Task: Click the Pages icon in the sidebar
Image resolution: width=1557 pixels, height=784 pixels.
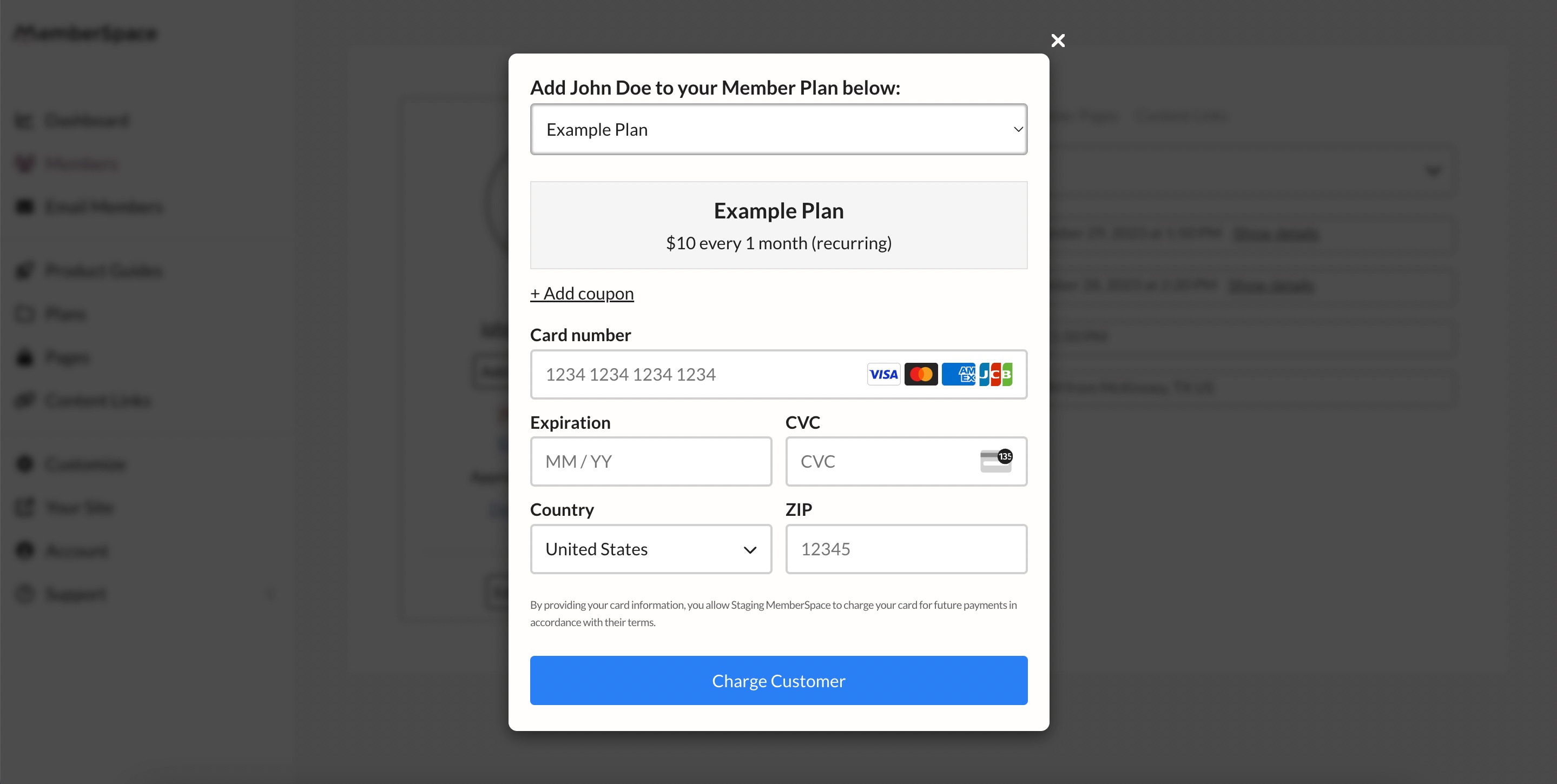Action: point(24,357)
